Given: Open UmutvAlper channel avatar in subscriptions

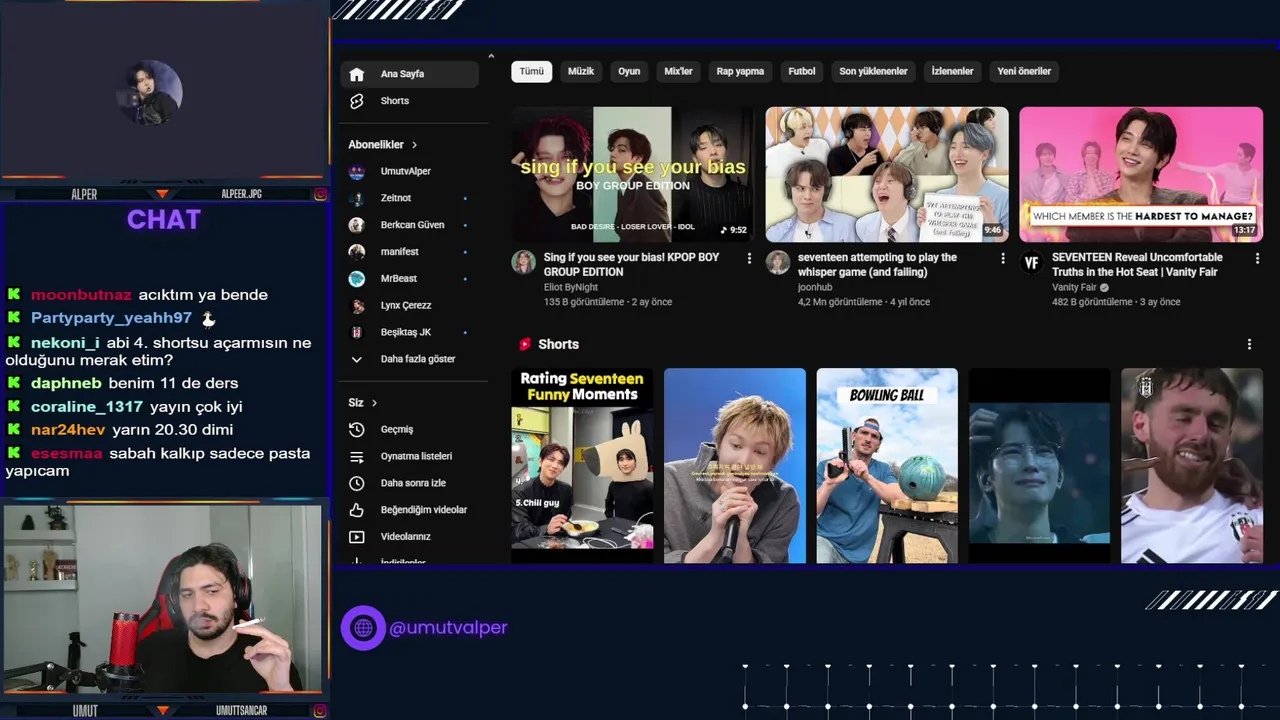Looking at the screenshot, I should 357,171.
